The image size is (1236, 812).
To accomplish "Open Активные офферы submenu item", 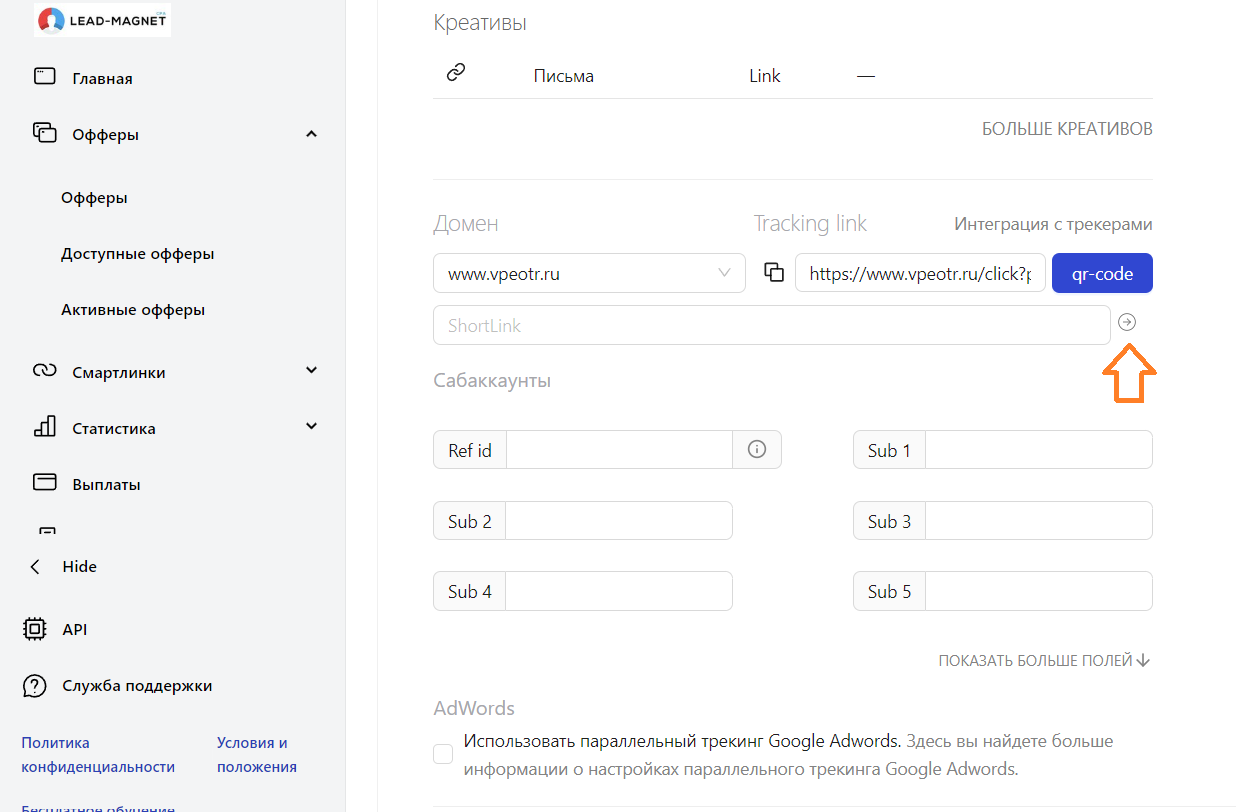I will [133, 310].
